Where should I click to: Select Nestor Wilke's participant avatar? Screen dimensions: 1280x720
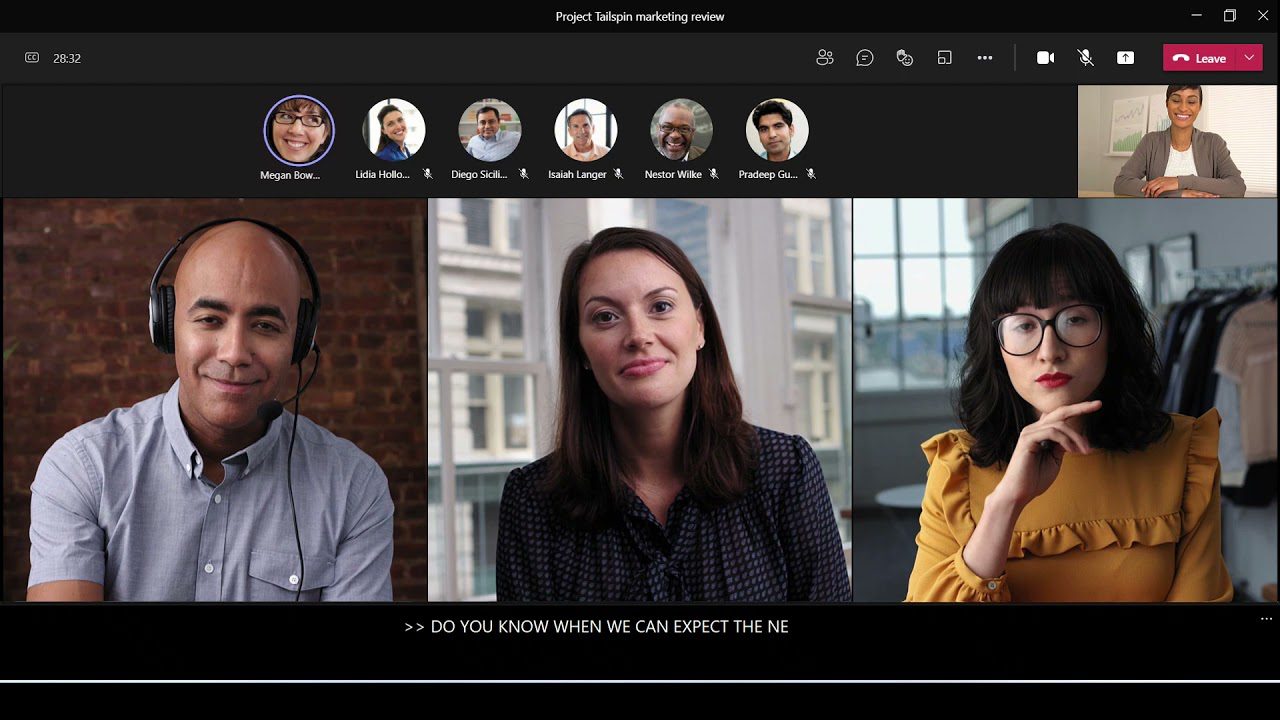[681, 130]
